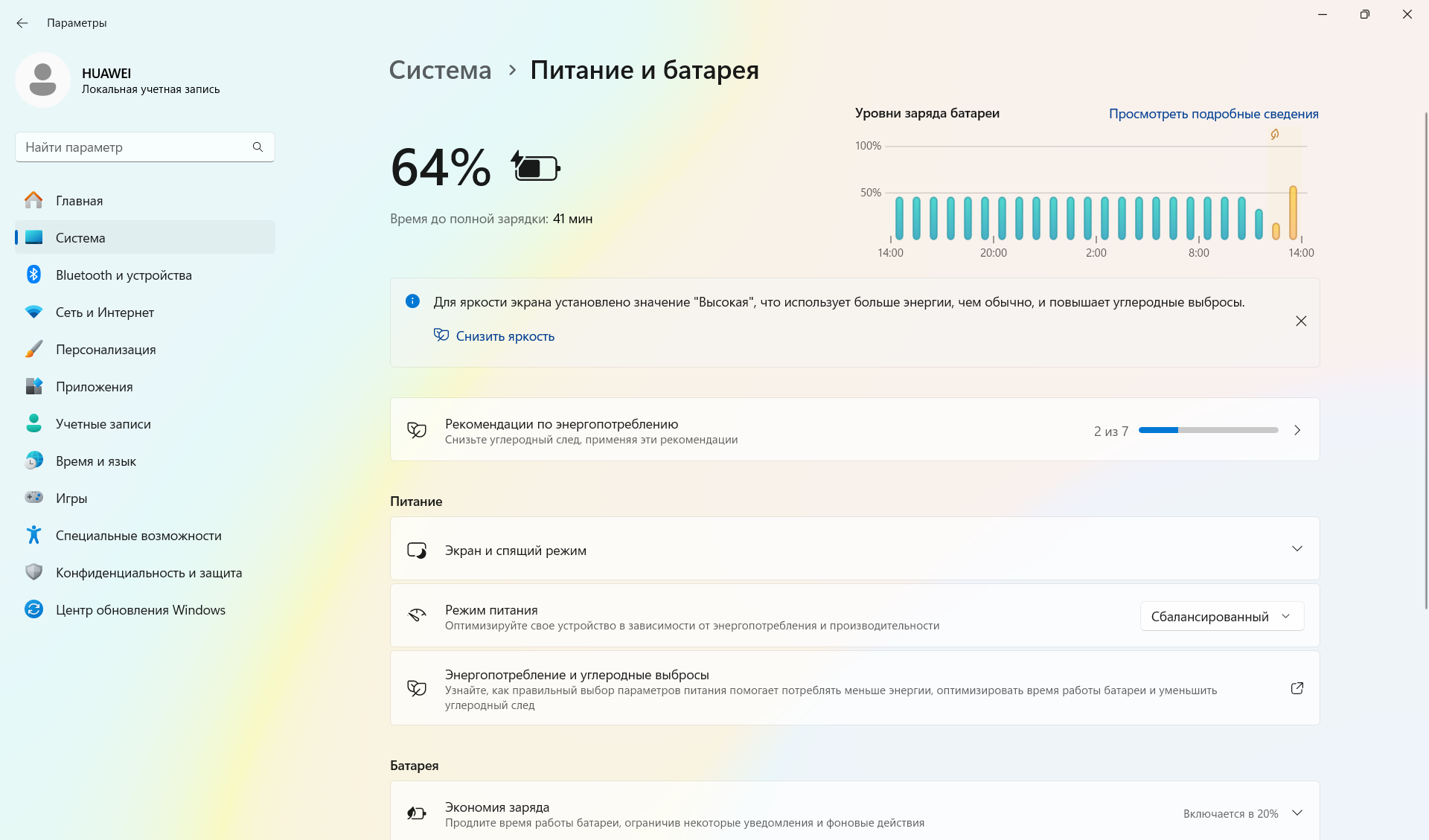Click the Режим питания label
The height and width of the screenshot is (840, 1429).
click(x=491, y=610)
